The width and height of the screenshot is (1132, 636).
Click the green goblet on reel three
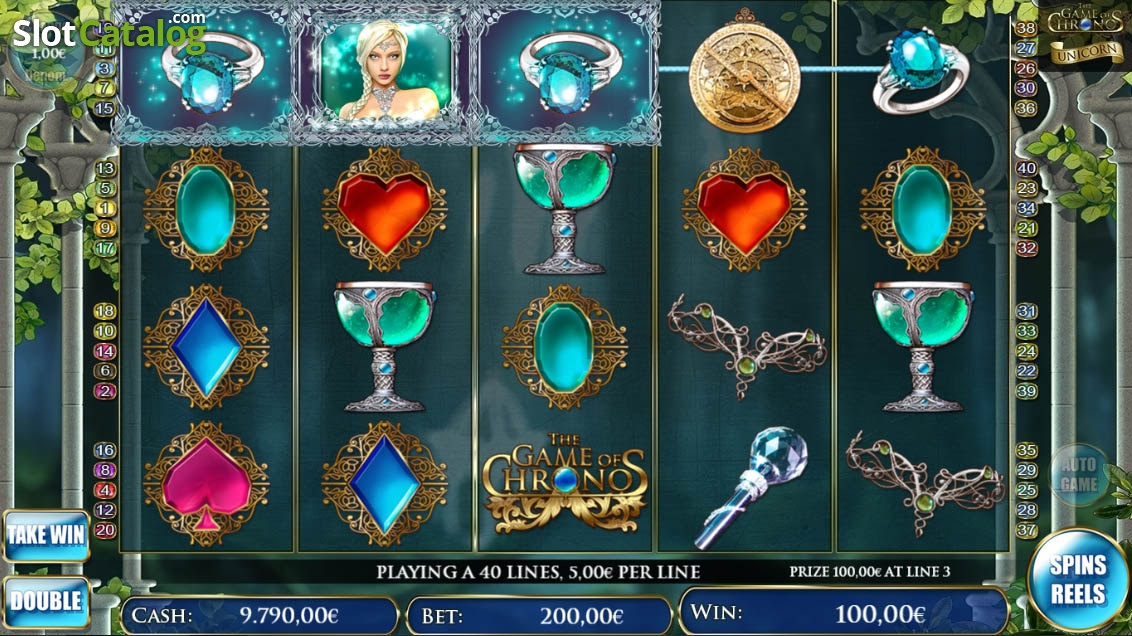(564, 209)
